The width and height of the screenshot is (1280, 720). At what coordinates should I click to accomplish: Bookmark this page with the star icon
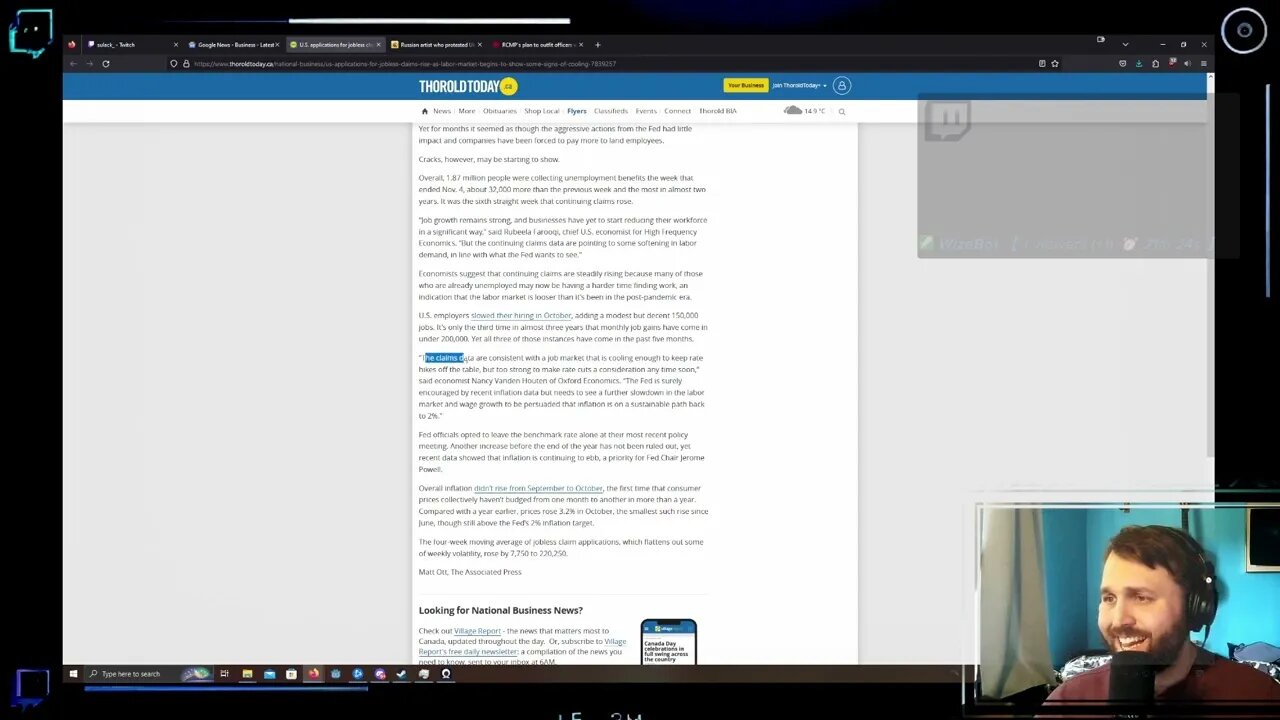pos(1054,63)
